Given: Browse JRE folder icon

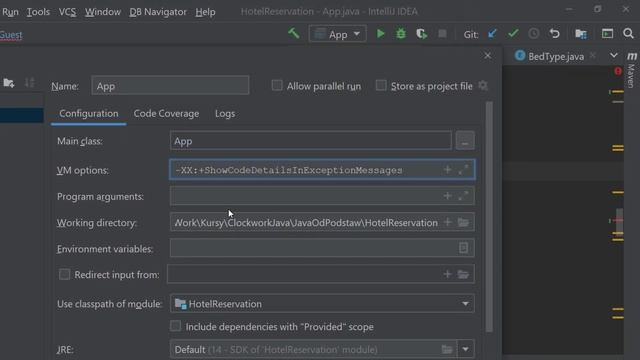Looking at the screenshot, I should point(447,349).
